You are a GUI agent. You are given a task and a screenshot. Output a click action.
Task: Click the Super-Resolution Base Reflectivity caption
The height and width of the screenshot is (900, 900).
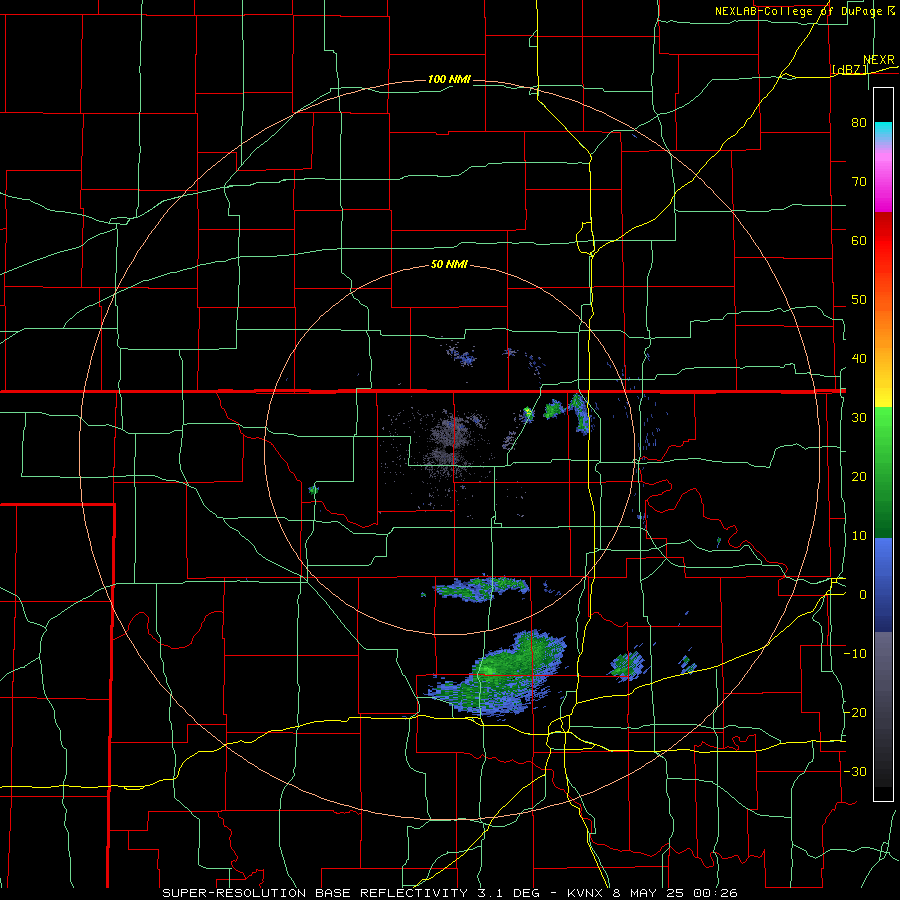450,893
